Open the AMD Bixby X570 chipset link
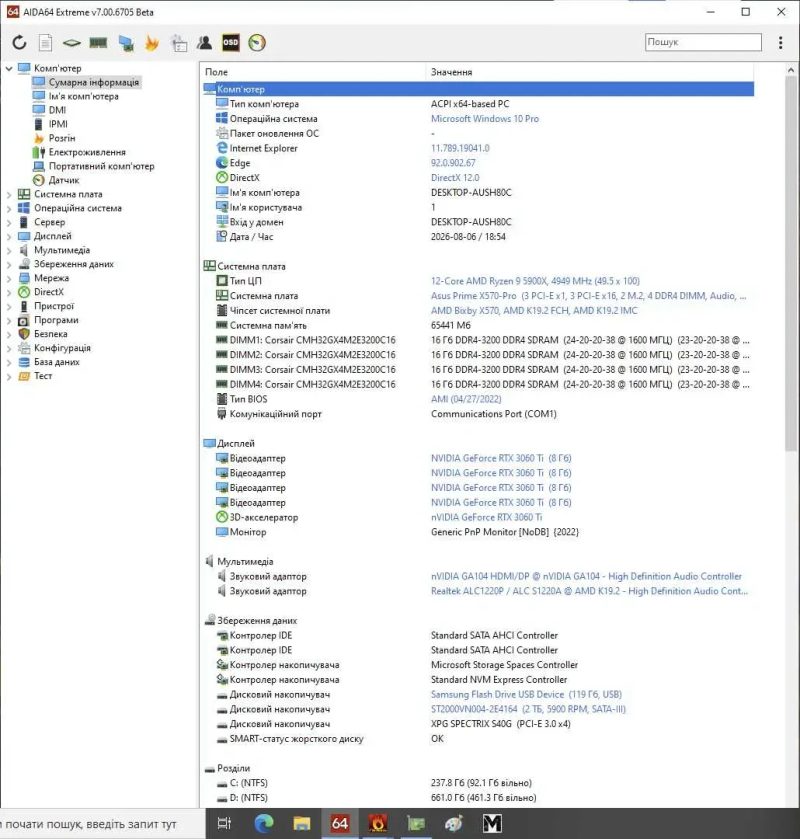This screenshot has width=800, height=839. pos(534,310)
